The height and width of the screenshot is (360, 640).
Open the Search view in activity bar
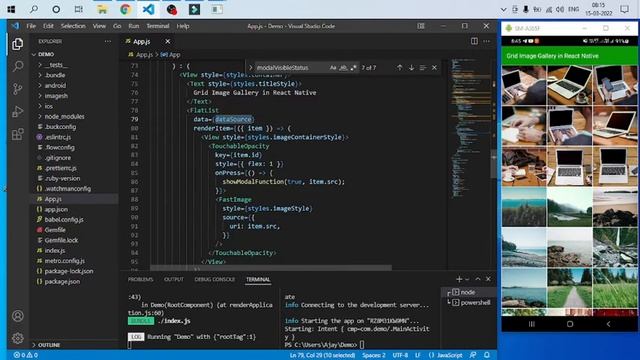coord(18,66)
